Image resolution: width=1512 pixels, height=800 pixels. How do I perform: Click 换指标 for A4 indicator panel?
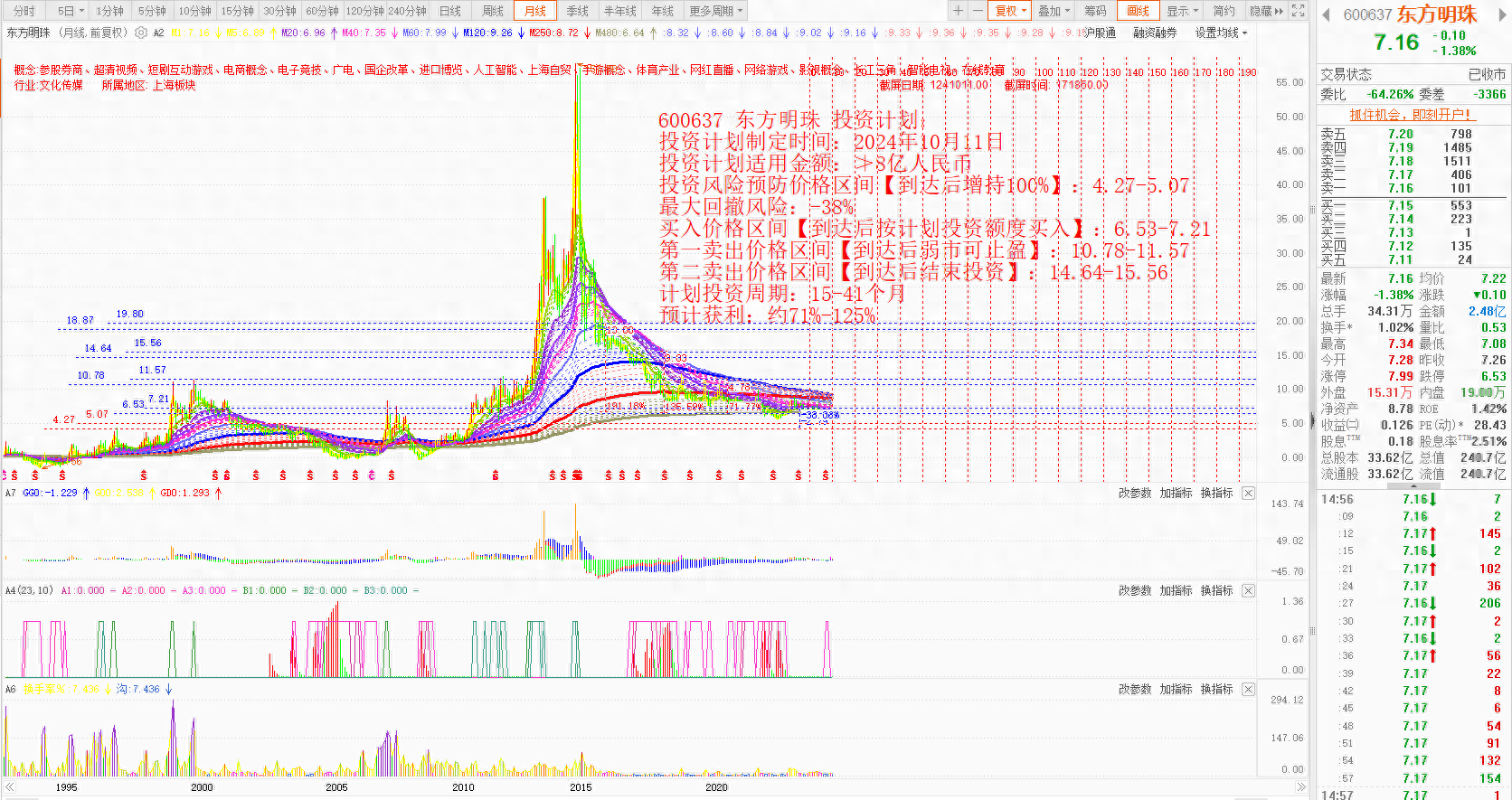[x=1216, y=590]
